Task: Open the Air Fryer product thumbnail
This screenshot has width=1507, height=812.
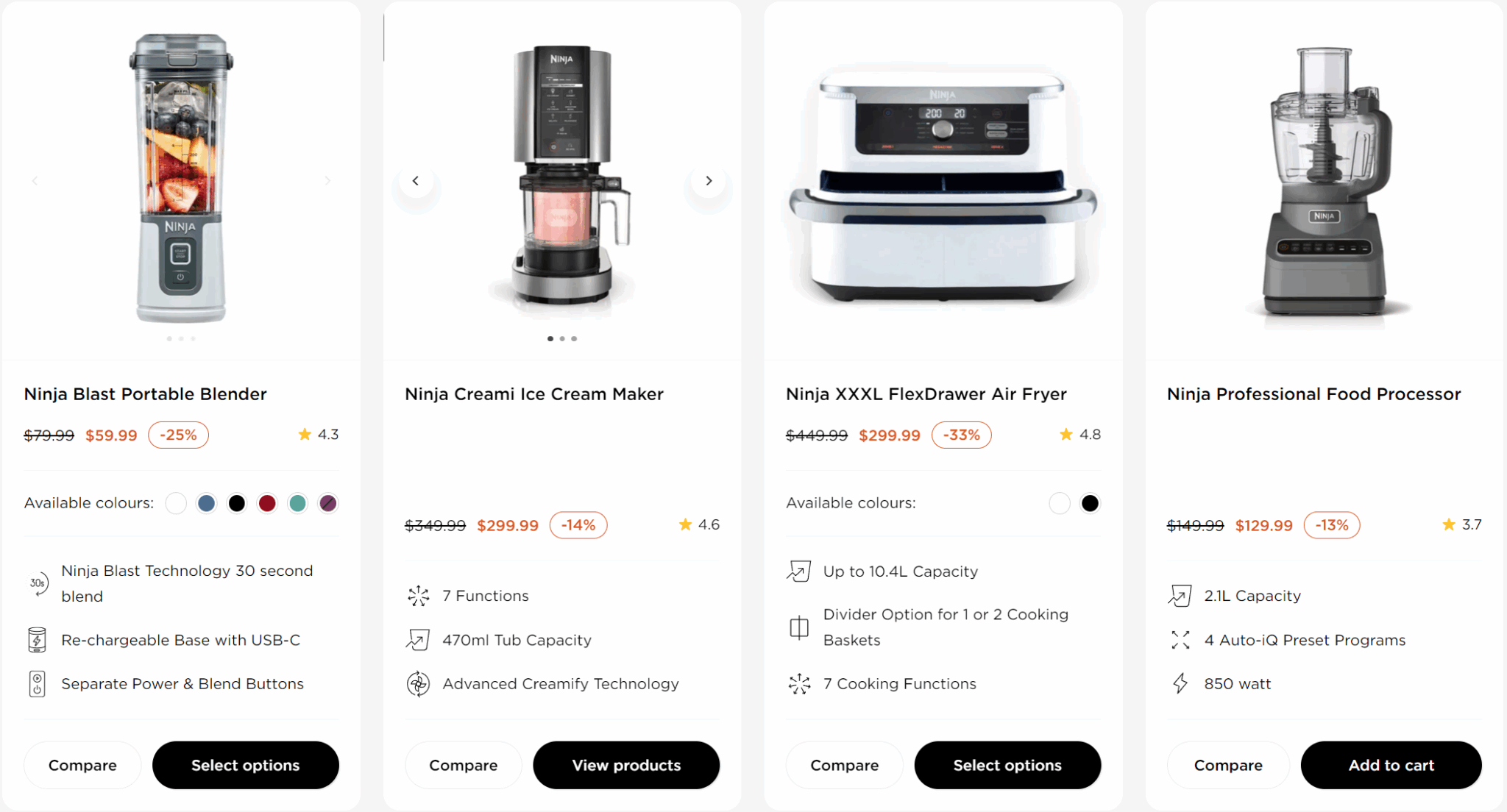Action: [943, 184]
